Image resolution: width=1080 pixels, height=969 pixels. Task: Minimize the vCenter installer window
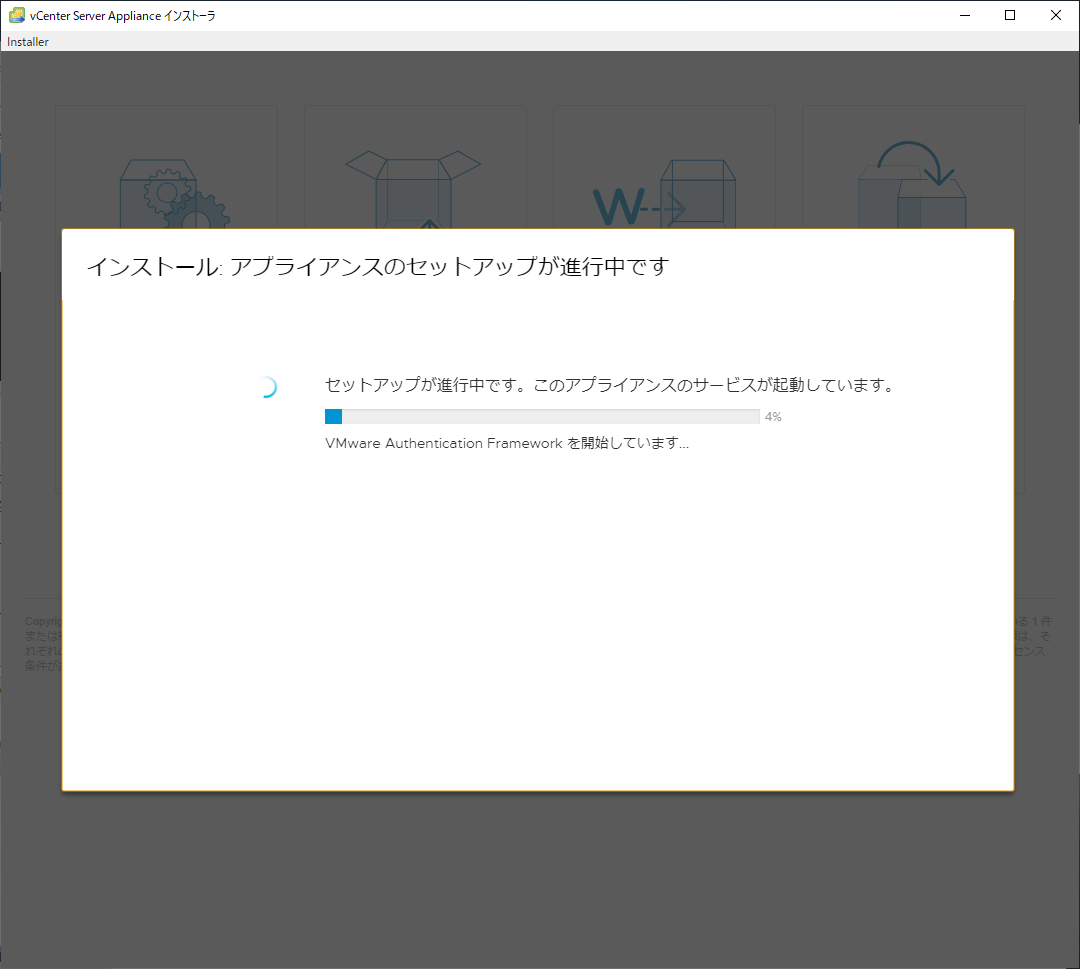tap(965, 15)
